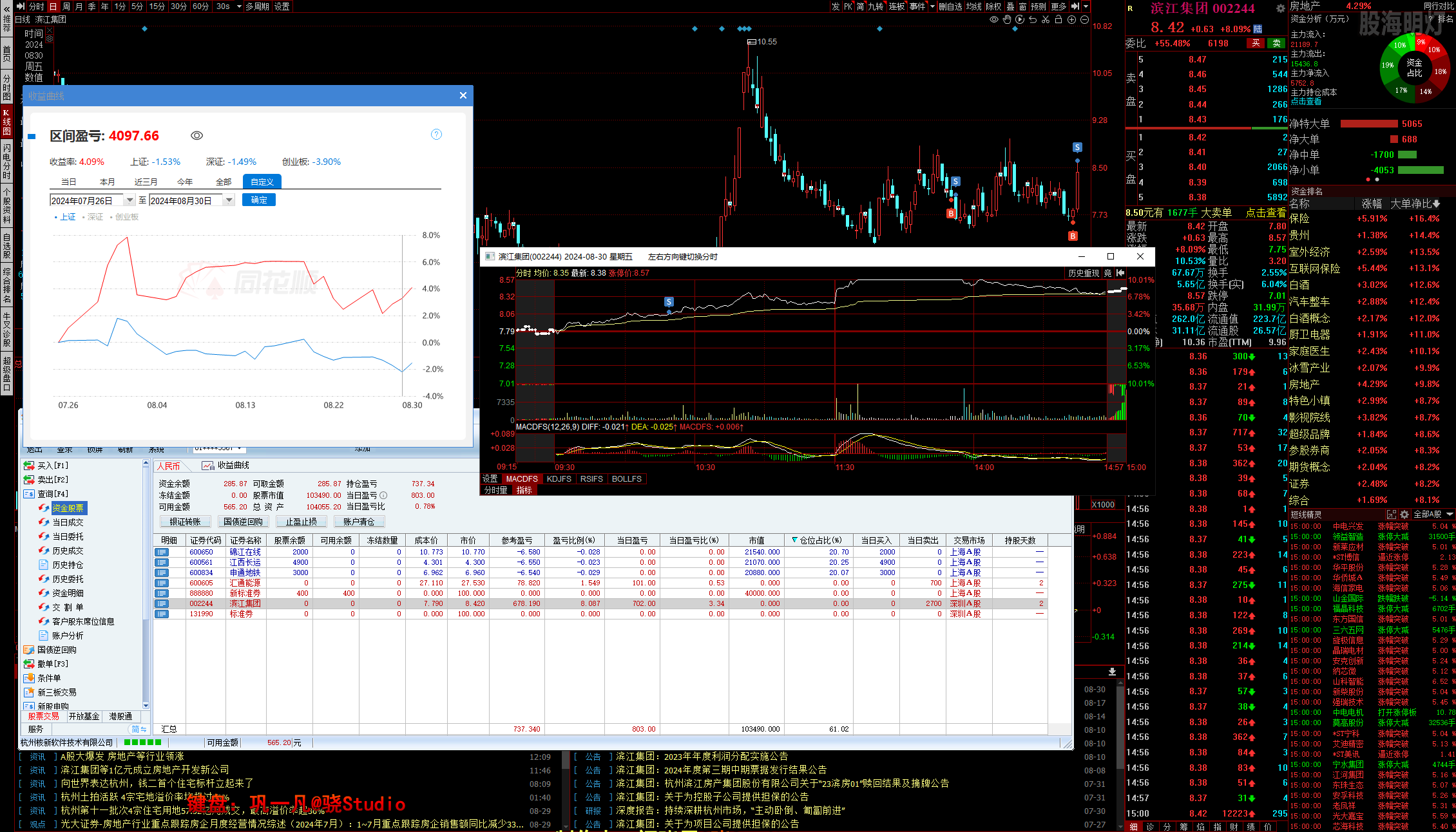
Task: Click the 银证转账 button
Action: [186, 522]
